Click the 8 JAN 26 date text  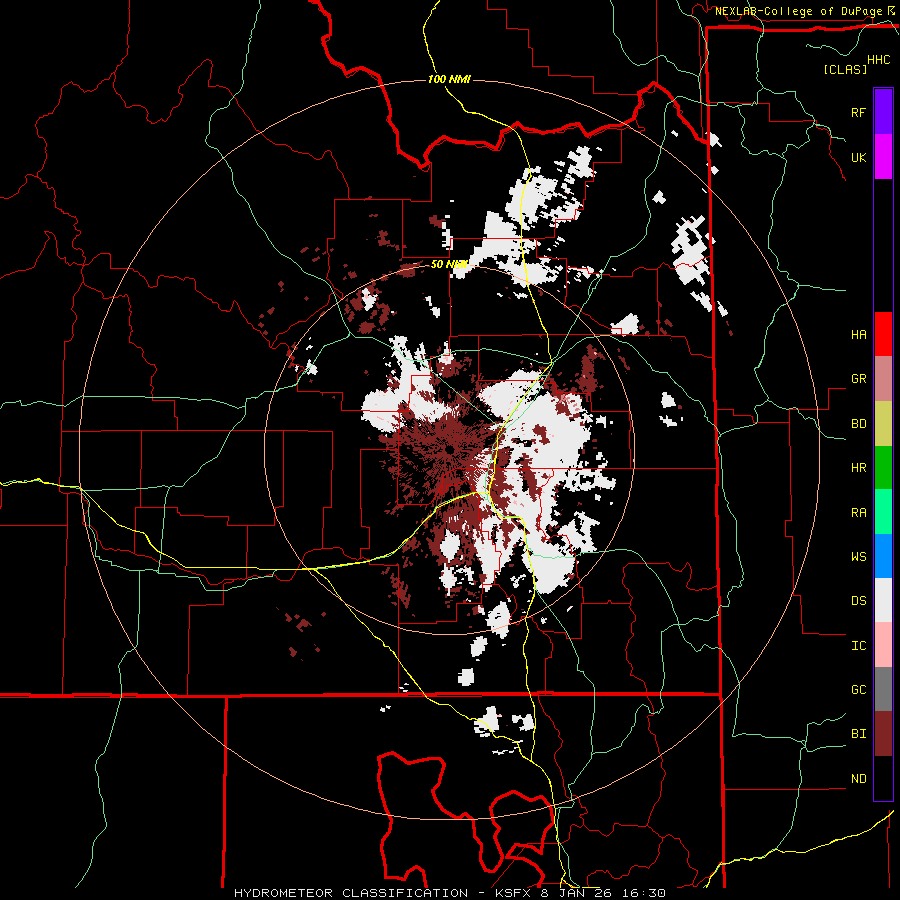point(576,893)
